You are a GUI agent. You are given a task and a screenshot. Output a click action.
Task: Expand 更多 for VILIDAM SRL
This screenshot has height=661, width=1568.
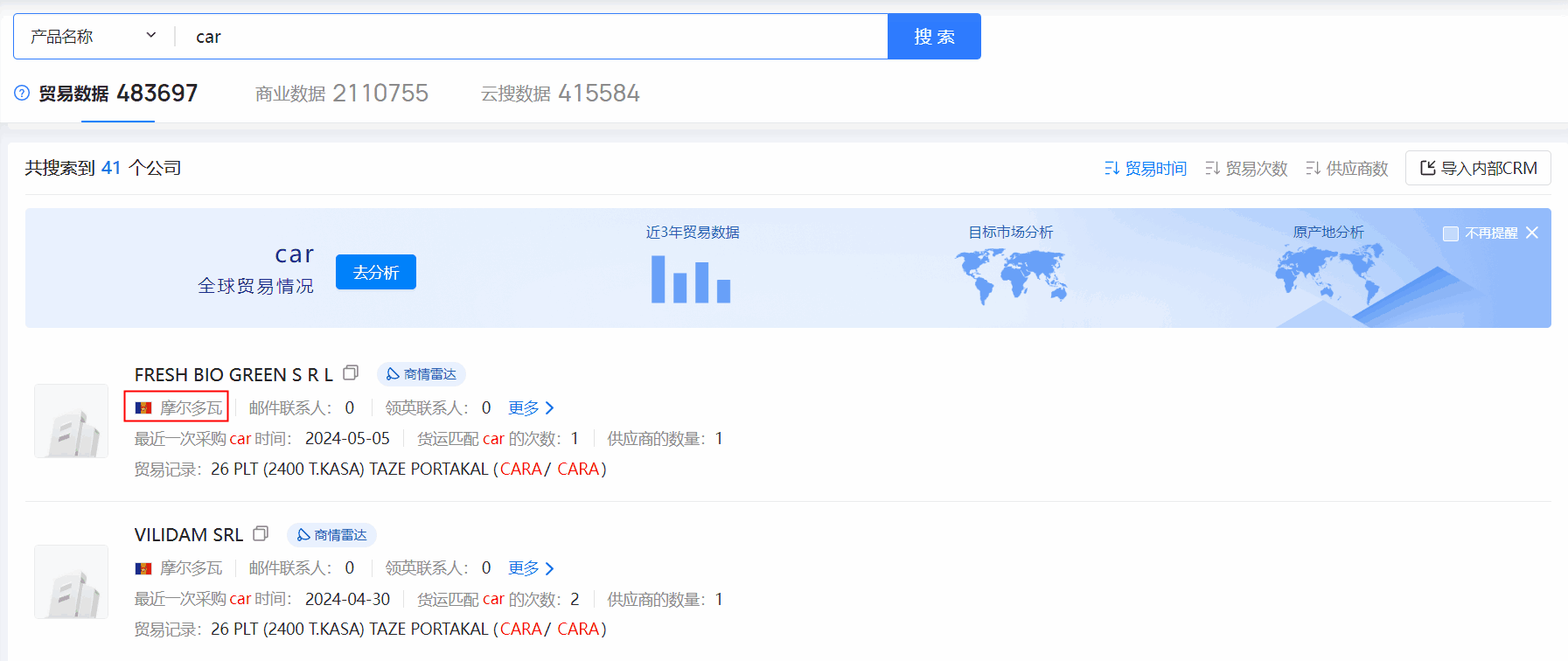click(x=531, y=568)
